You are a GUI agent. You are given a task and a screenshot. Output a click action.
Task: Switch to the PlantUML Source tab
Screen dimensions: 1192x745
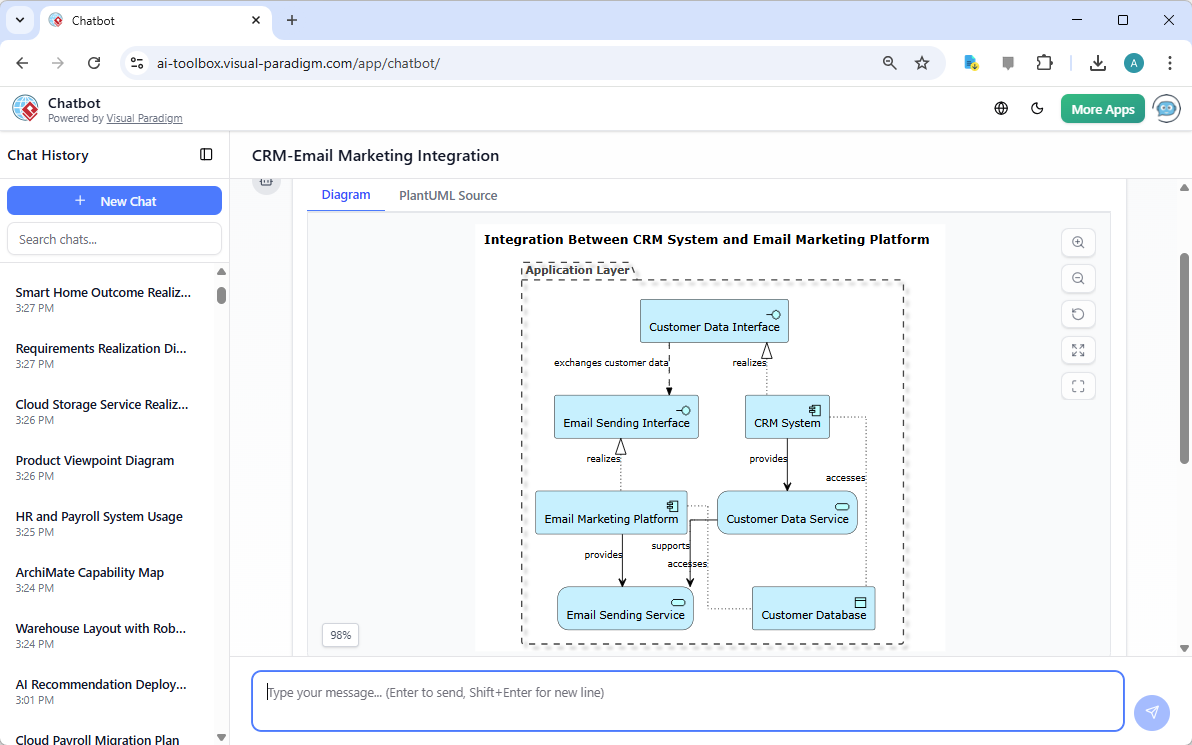coord(447,195)
